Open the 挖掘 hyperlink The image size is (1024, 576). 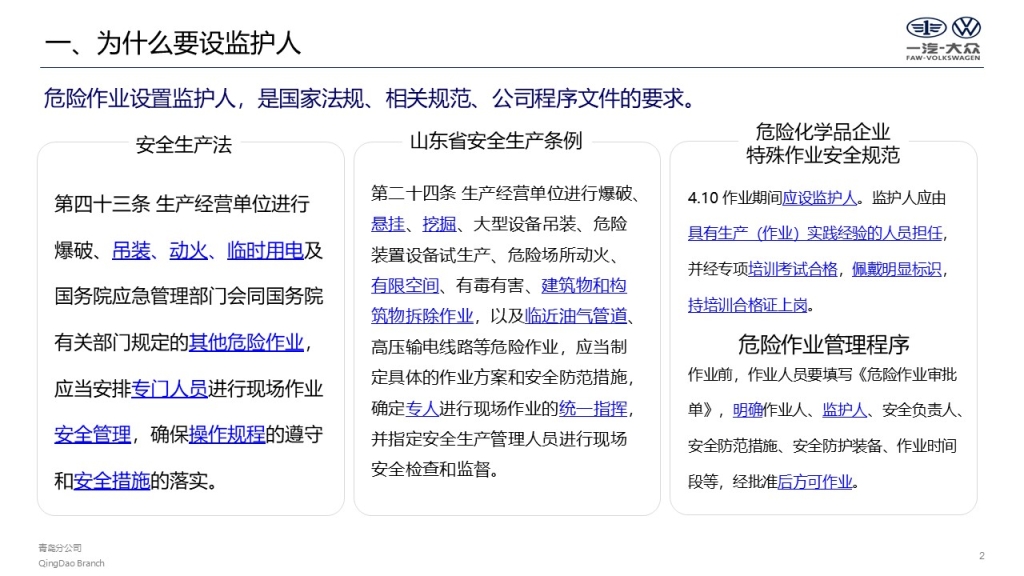[439, 223]
